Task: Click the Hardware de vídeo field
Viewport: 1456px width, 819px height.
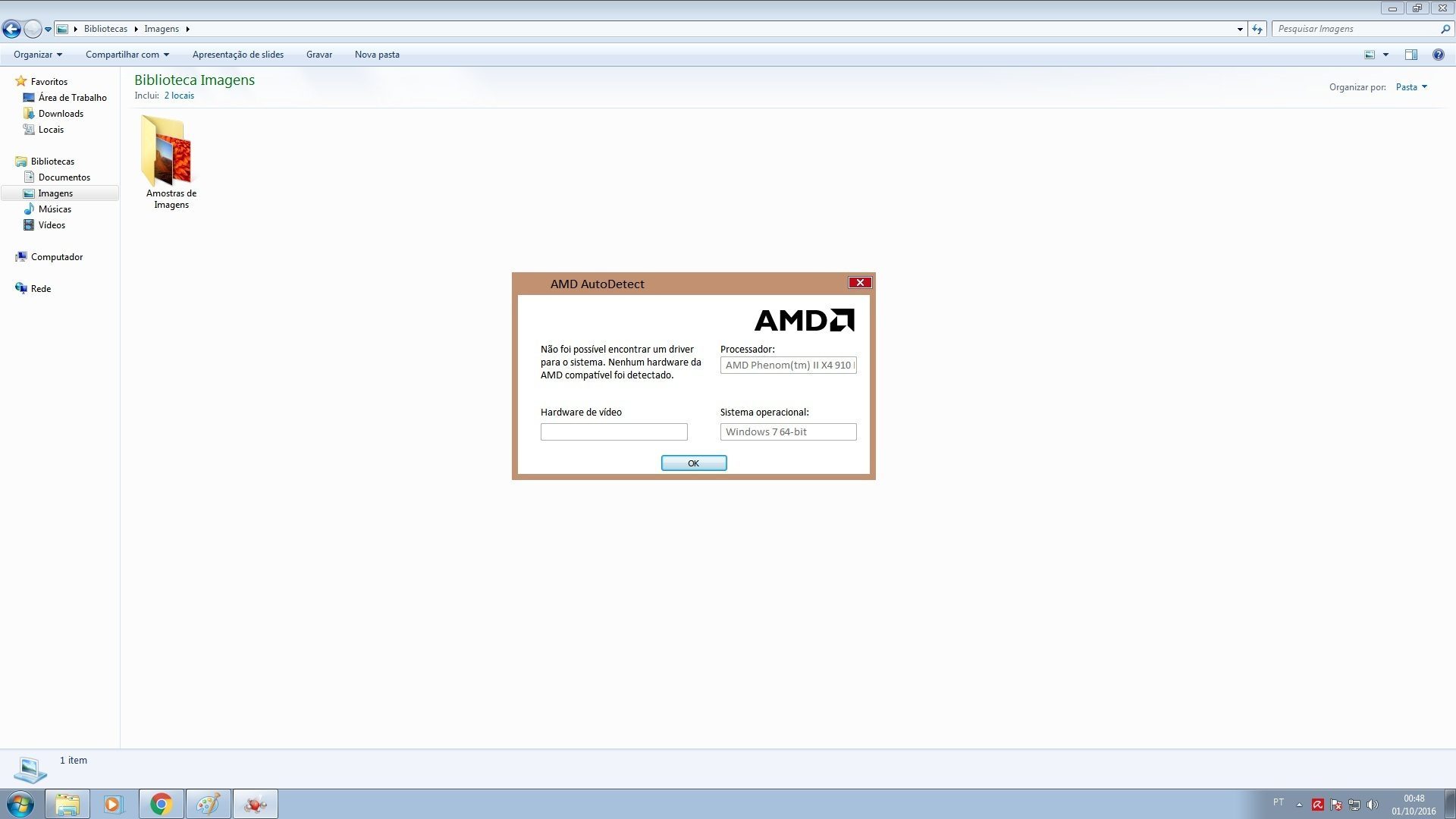Action: (x=614, y=432)
